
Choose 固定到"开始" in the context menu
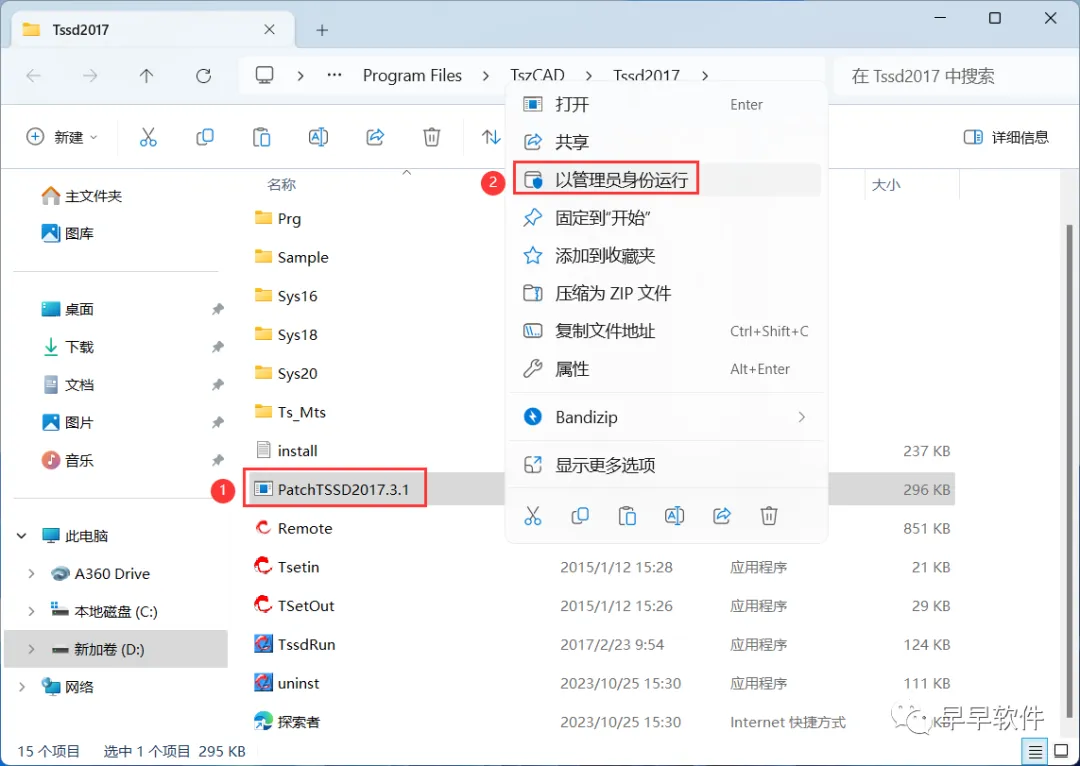(667, 218)
